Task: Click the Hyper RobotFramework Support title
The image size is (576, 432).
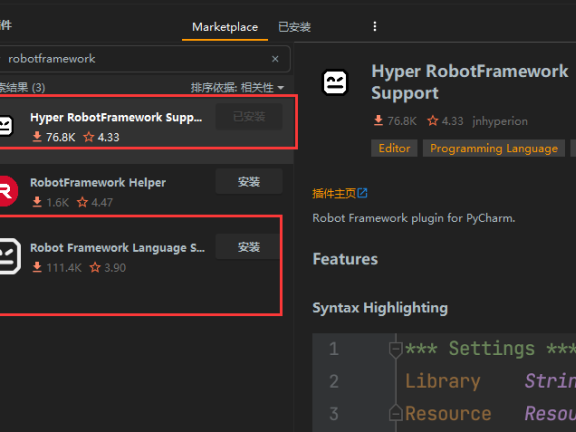Action: pos(469,82)
